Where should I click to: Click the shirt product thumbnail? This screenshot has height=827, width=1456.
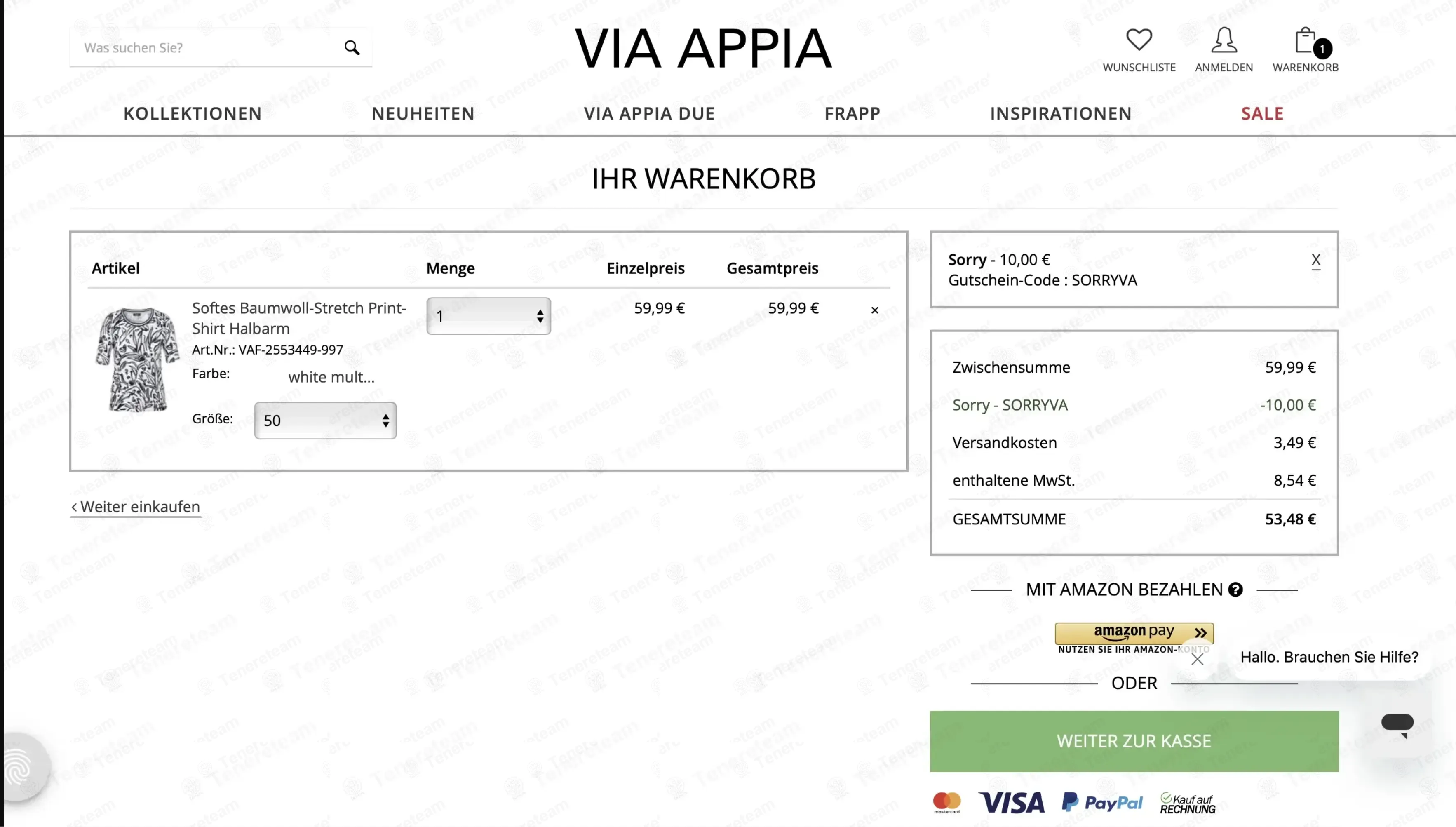(x=137, y=359)
